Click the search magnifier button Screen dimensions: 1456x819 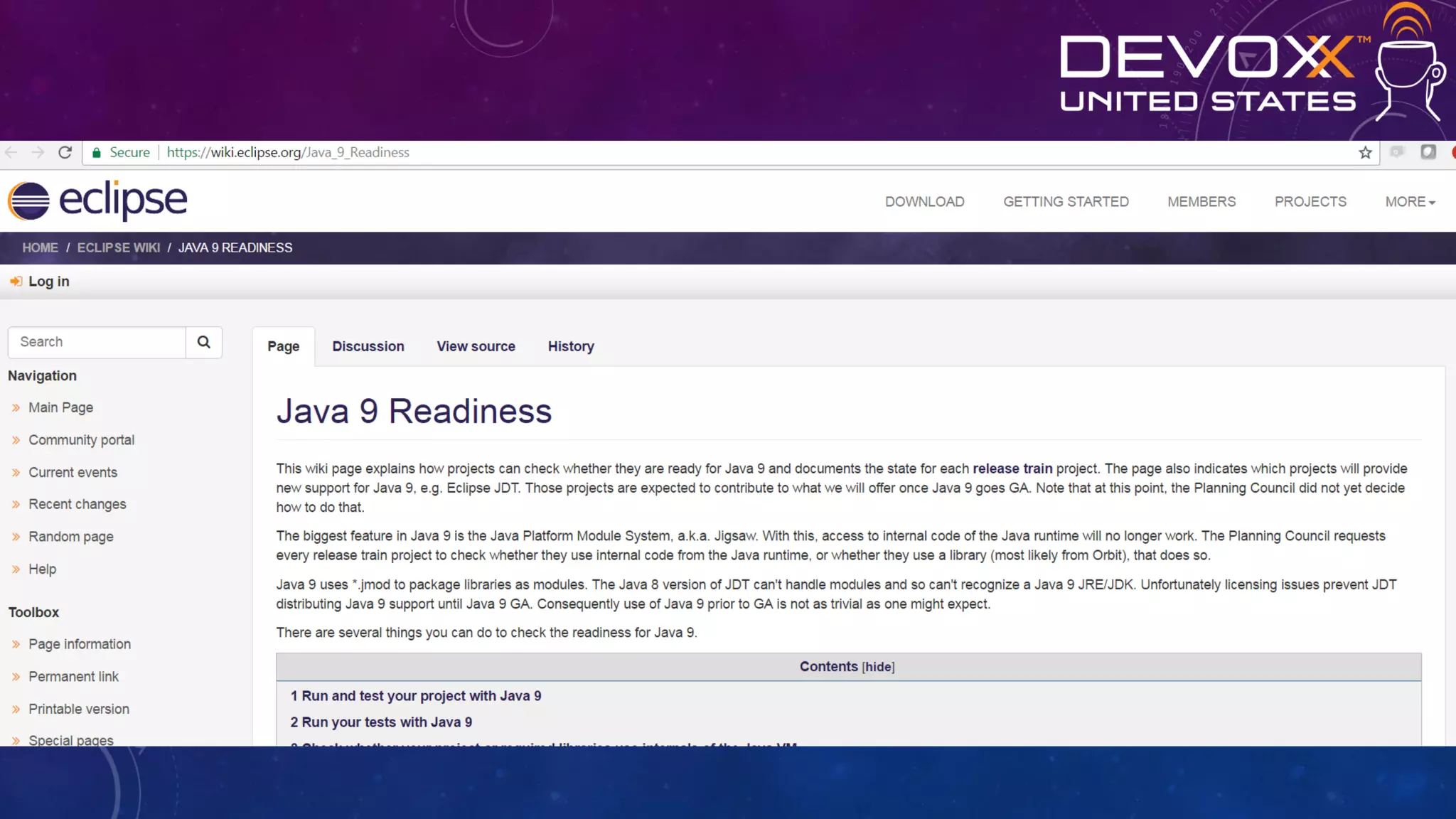click(204, 342)
